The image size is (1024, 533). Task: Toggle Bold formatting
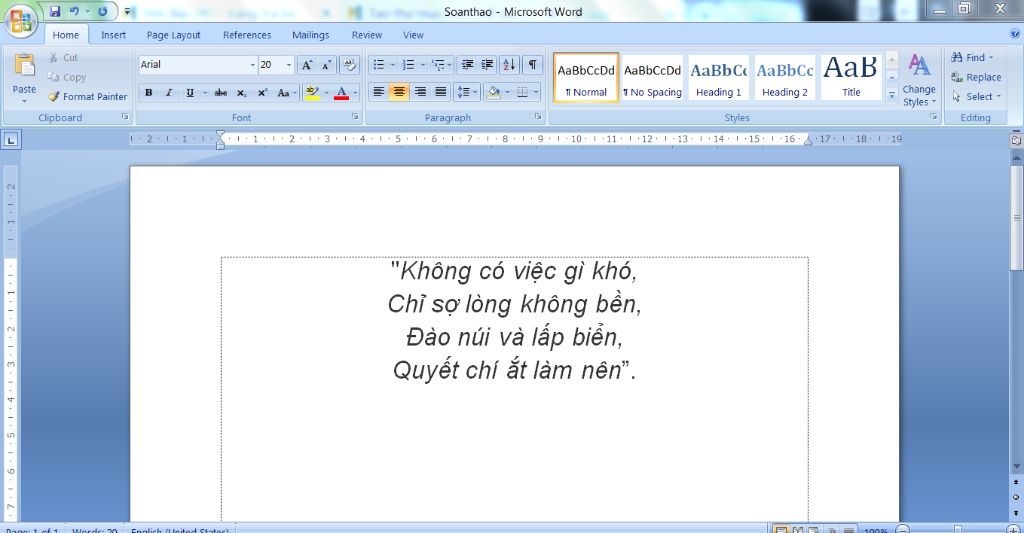point(149,93)
